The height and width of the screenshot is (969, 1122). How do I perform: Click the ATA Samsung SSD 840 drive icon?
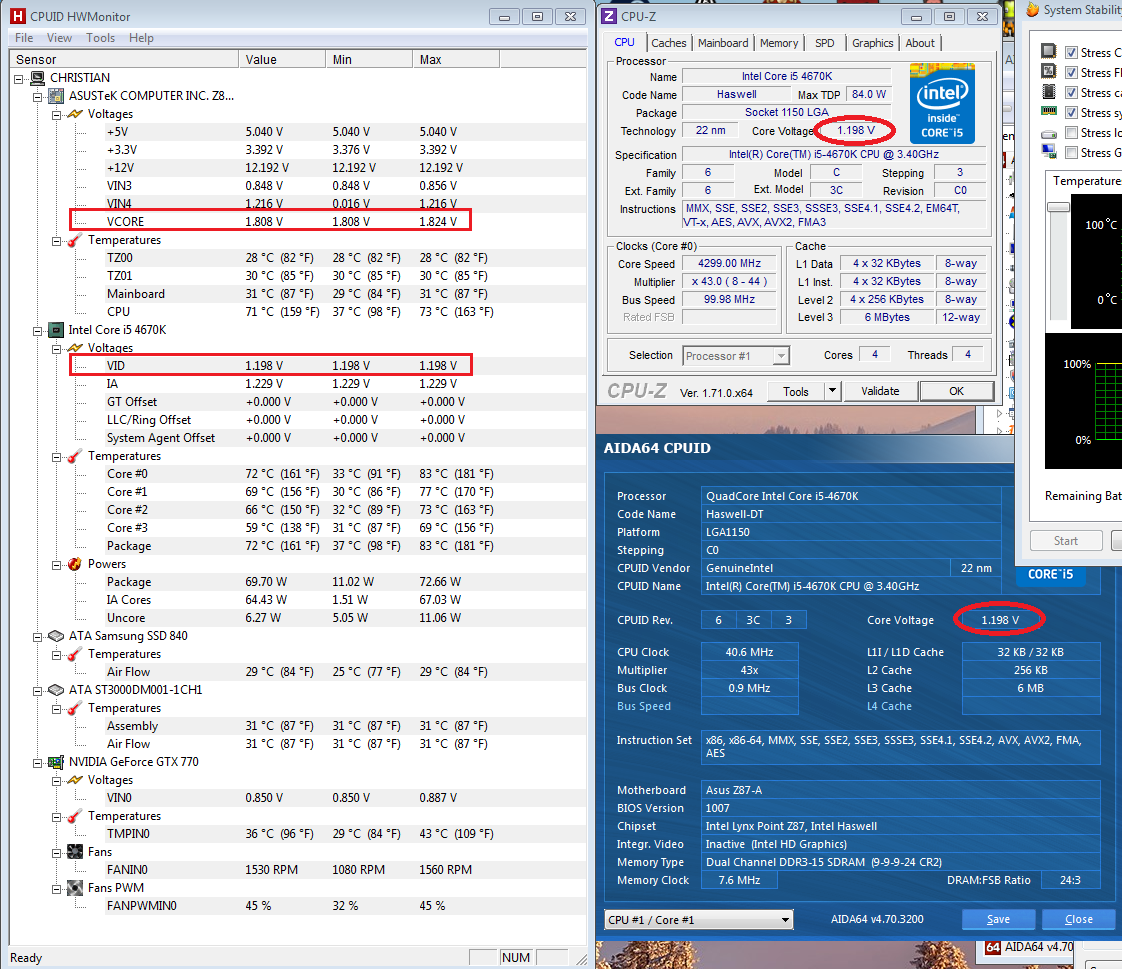pos(56,636)
